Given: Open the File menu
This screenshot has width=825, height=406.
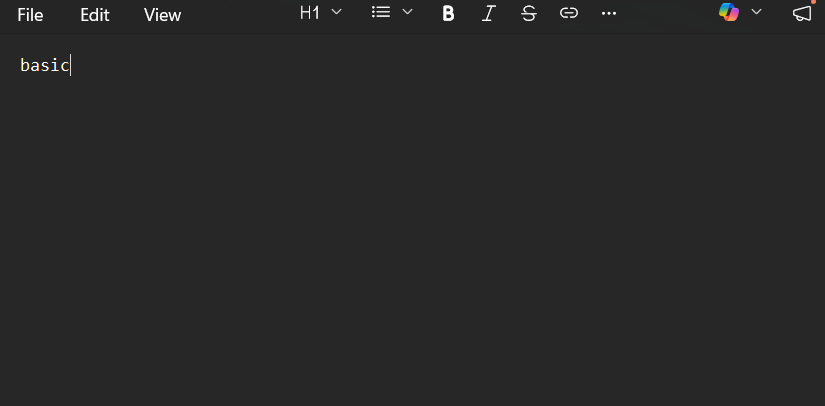Looking at the screenshot, I should click(30, 15).
